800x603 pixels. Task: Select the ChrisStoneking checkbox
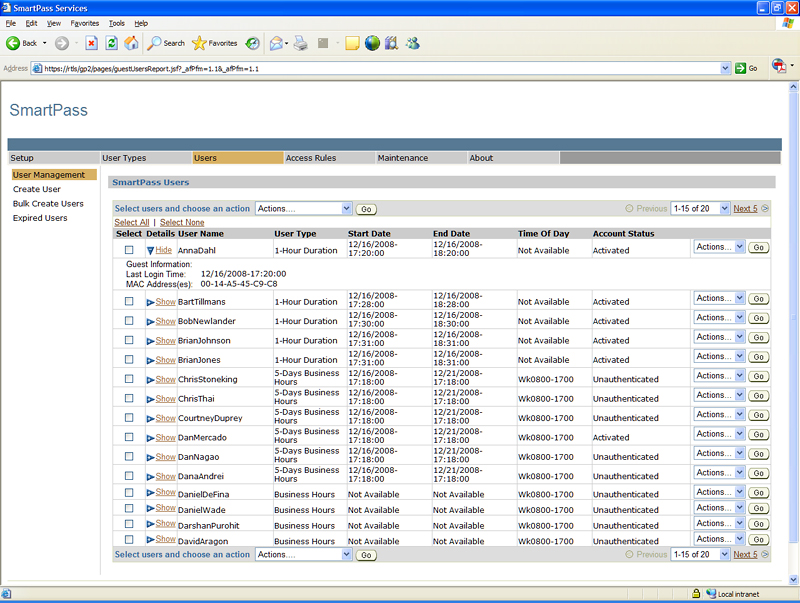129,379
